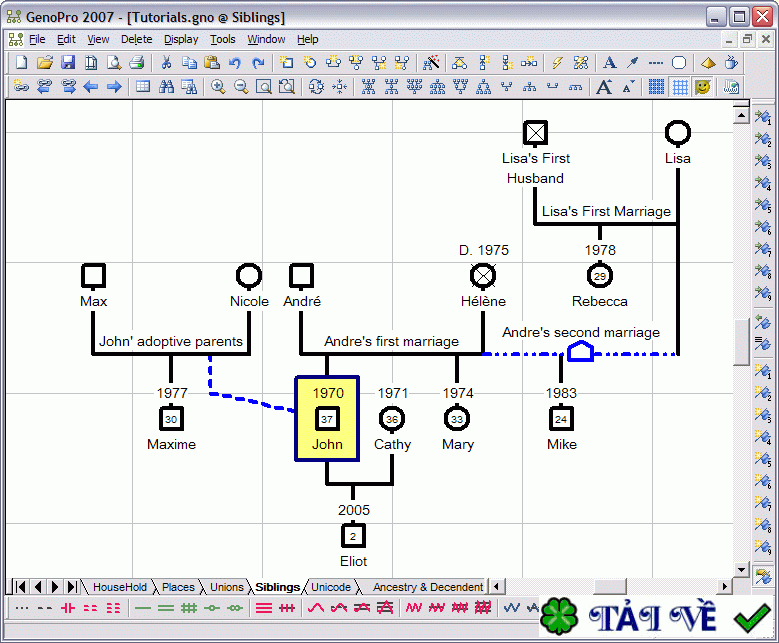Open the Ancestry & Decendent tab
This screenshot has width=779, height=643.
click(428, 587)
